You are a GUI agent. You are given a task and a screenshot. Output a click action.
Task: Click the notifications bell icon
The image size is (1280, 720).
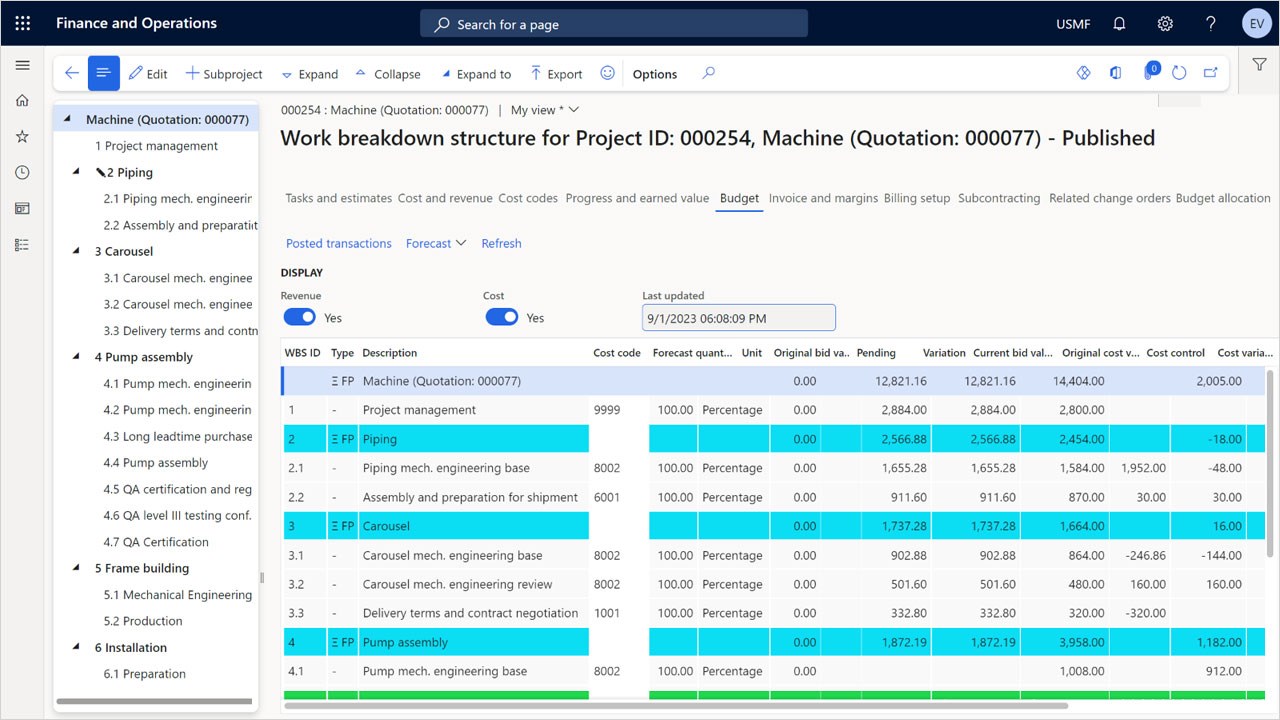1120,23
